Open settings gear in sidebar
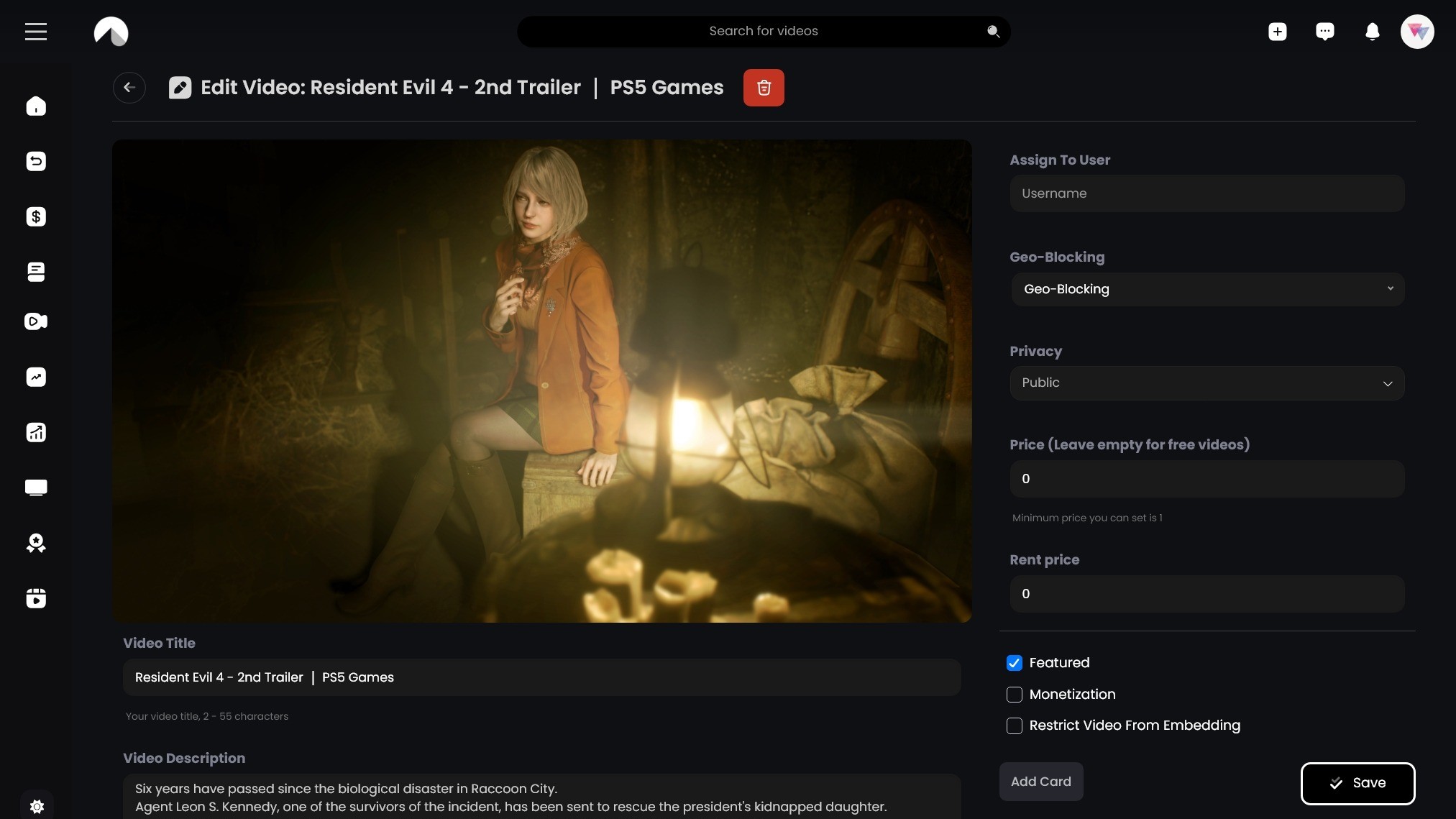Screen dimensions: 1456x819 tap(37, 807)
